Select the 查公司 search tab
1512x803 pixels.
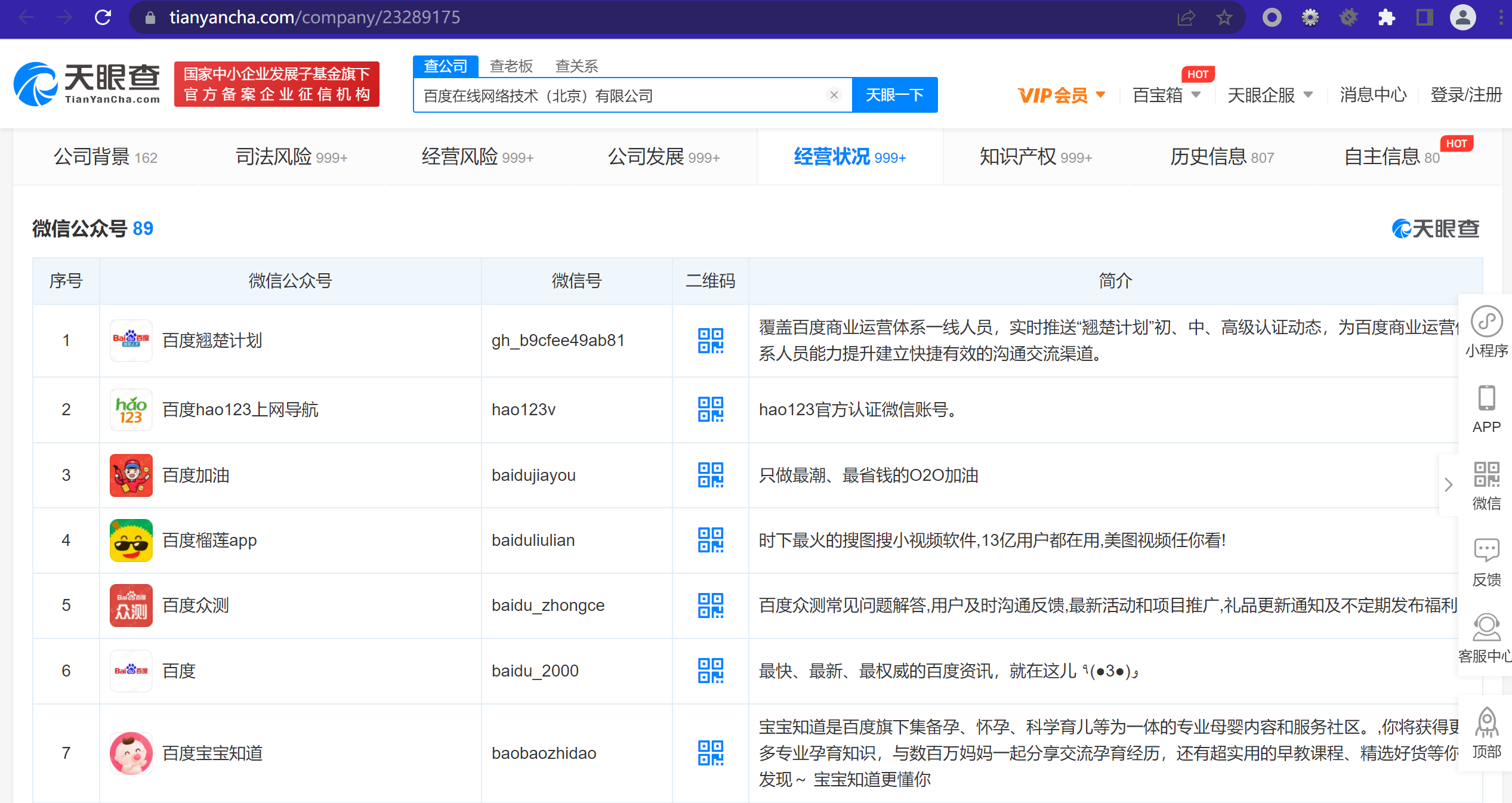[x=446, y=66]
